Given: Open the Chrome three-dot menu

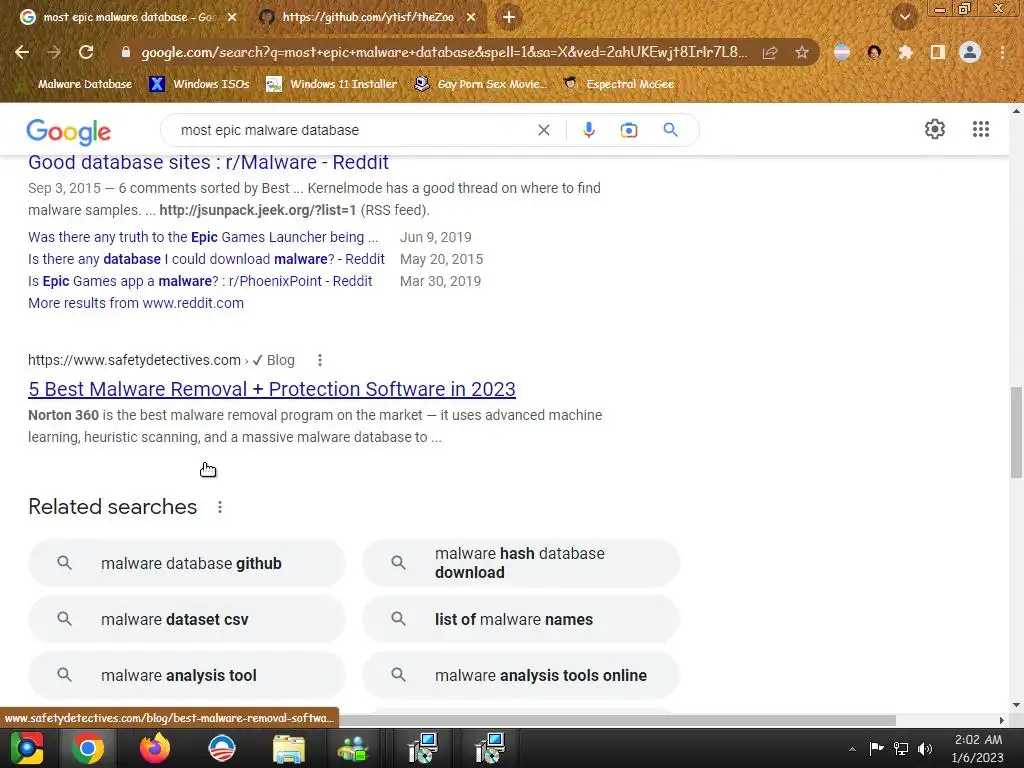Looking at the screenshot, I should point(1002,52).
